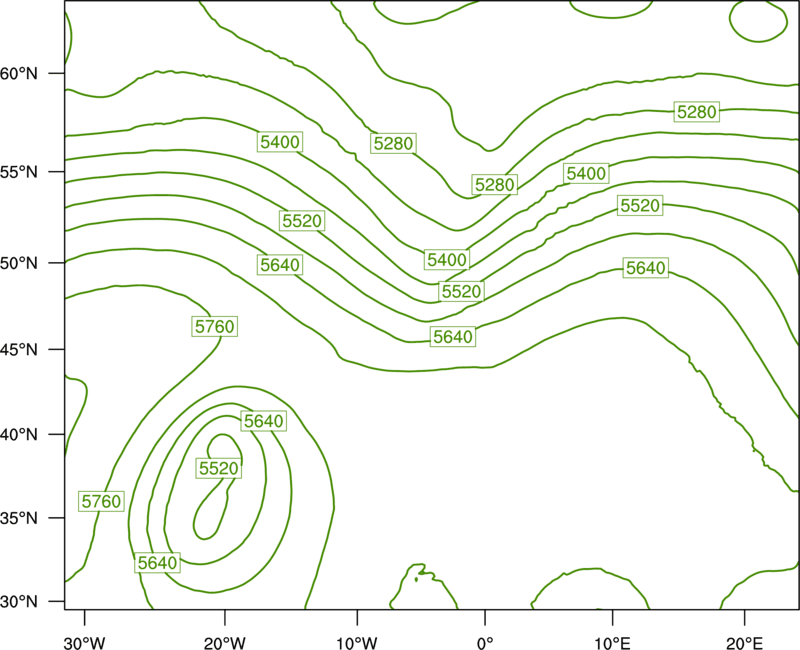Select the southernmost 5640 contour label
800x650 pixels.
pos(158,563)
